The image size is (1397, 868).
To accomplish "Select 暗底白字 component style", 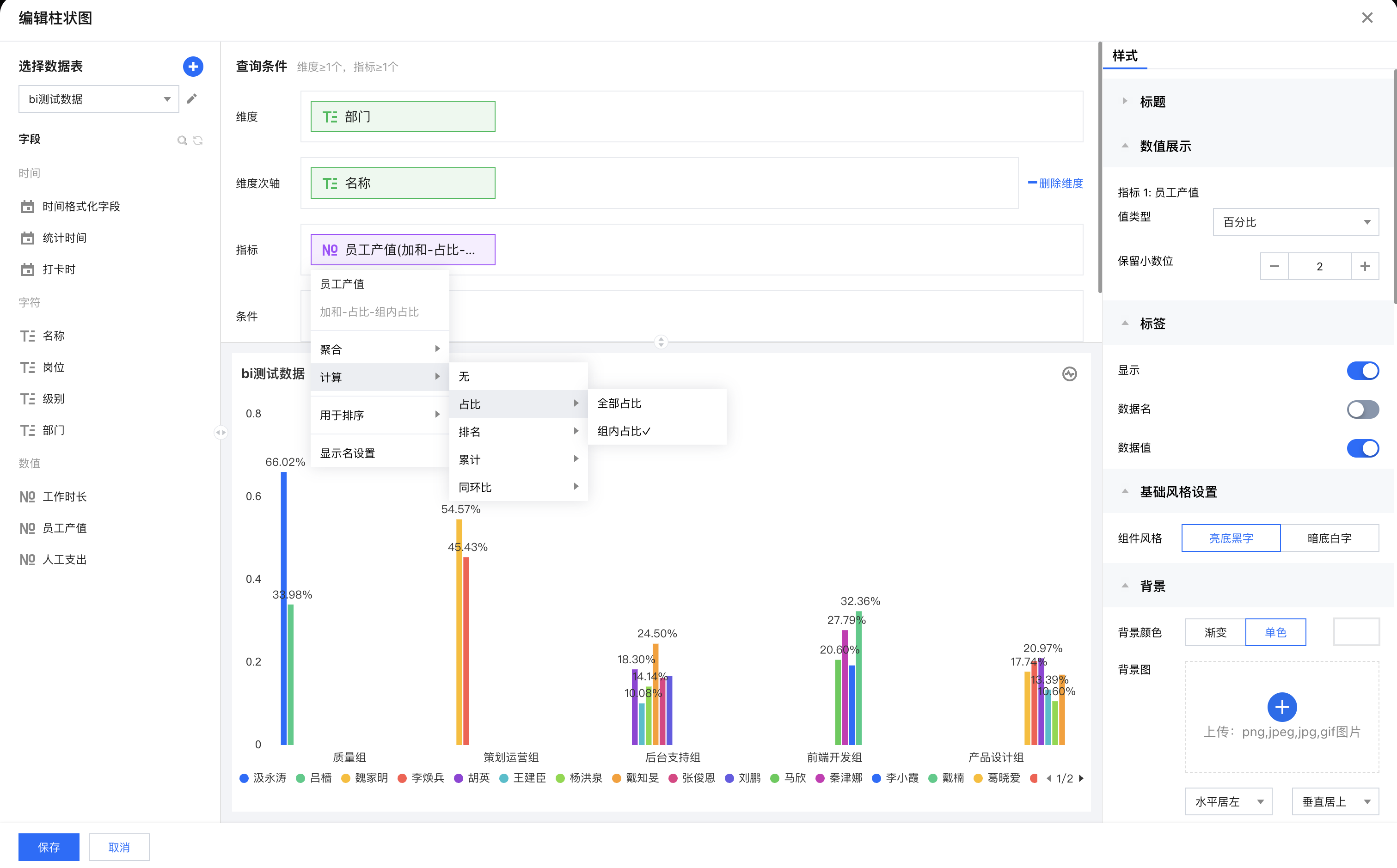I will pyautogui.click(x=1329, y=538).
